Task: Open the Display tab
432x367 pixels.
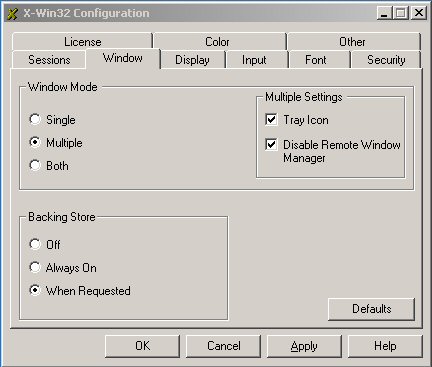Action: 192,60
